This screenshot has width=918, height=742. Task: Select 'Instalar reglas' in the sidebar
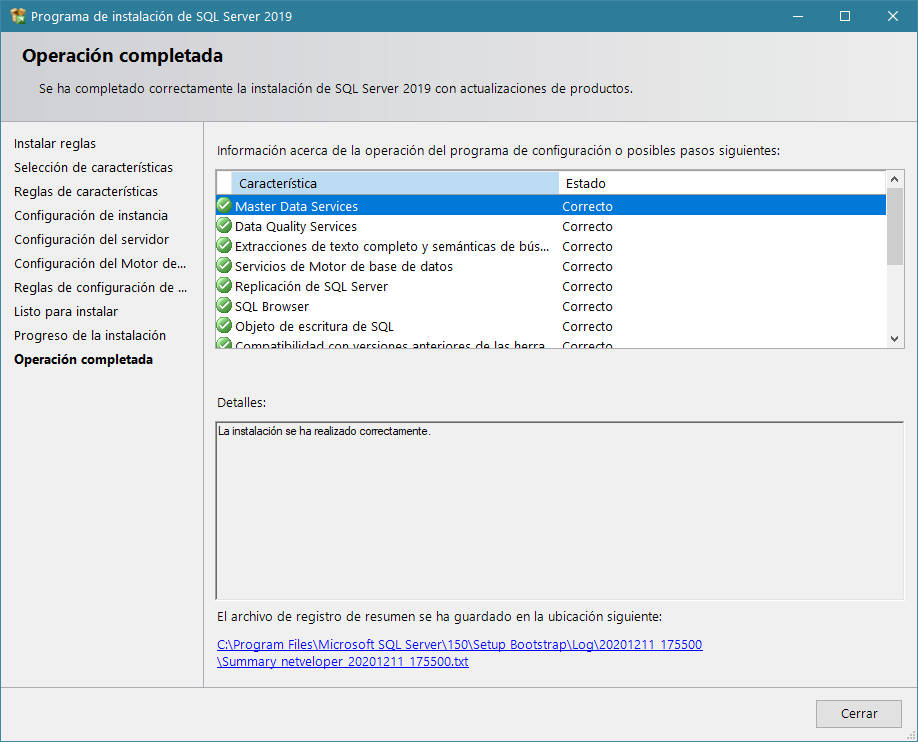(x=55, y=143)
